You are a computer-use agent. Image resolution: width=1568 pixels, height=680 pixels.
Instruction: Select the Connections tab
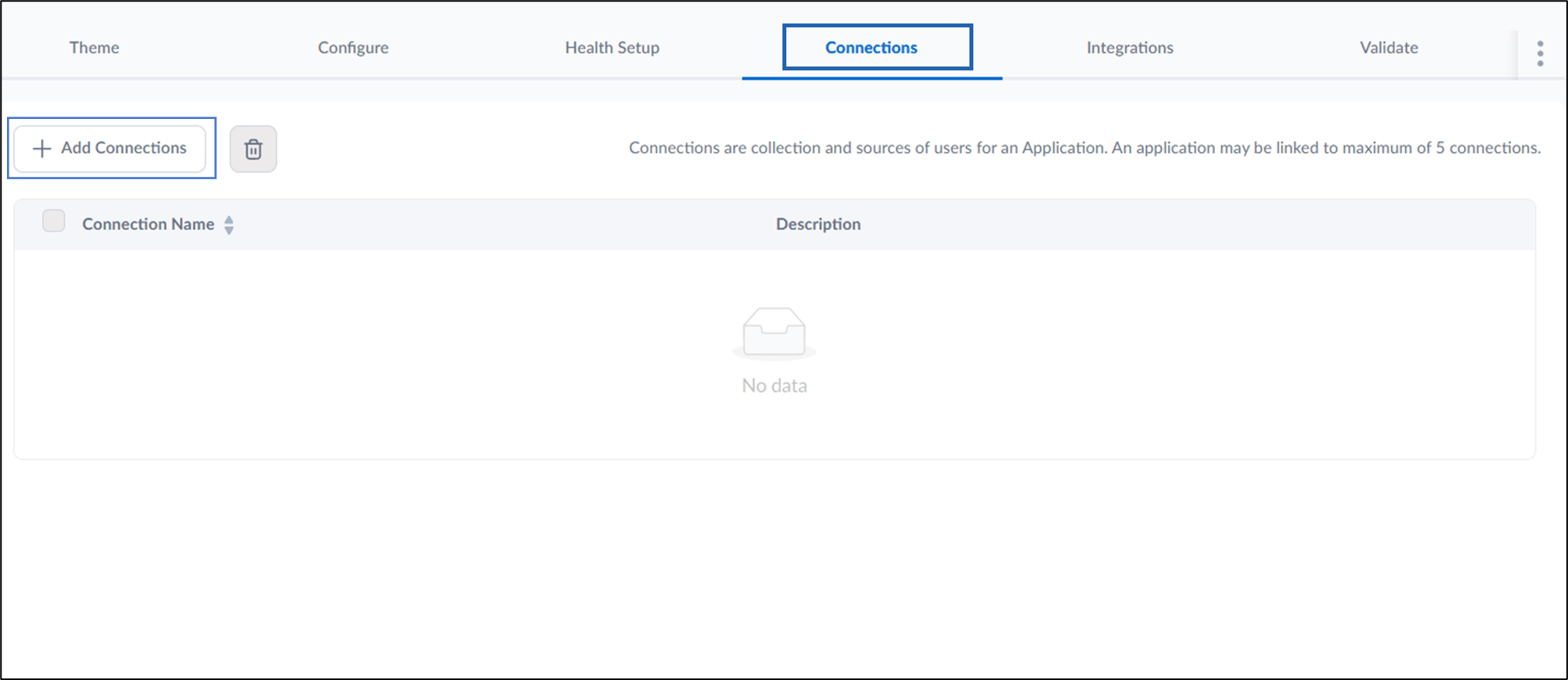click(x=871, y=48)
